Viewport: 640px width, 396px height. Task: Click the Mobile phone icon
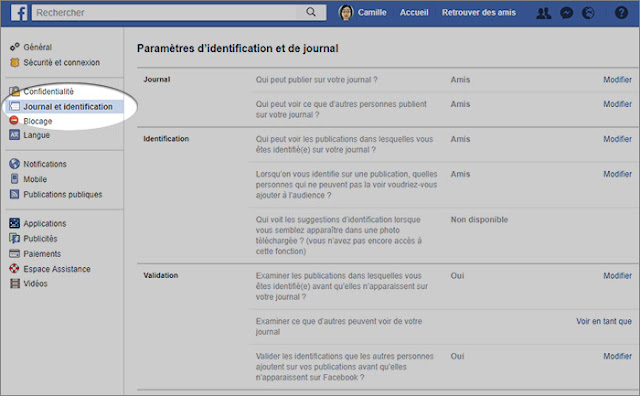pos(15,179)
